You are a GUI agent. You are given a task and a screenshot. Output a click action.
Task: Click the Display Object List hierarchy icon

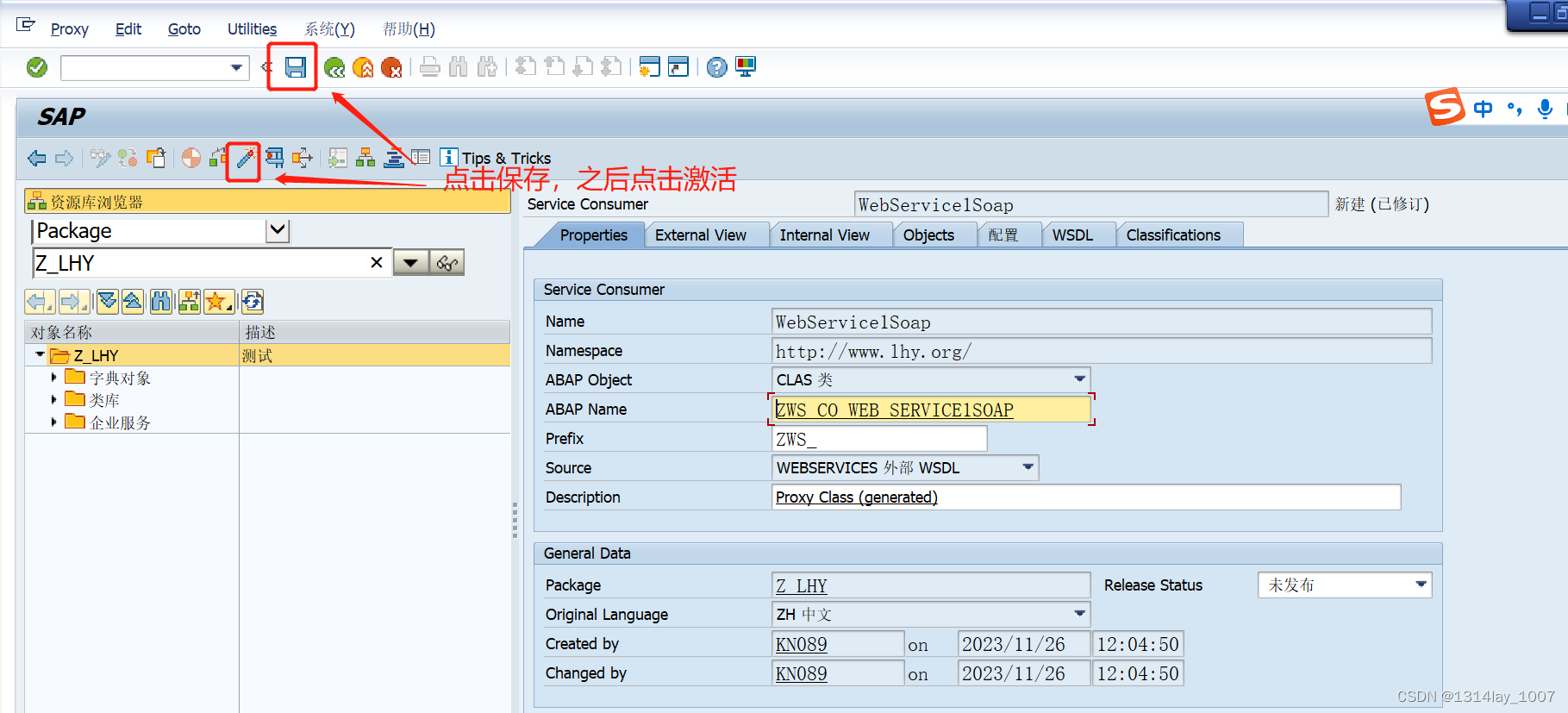(365, 158)
